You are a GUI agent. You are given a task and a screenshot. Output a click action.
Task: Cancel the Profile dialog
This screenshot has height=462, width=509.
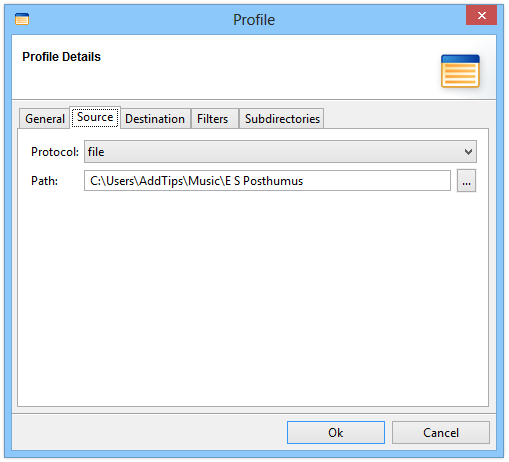coord(441,433)
